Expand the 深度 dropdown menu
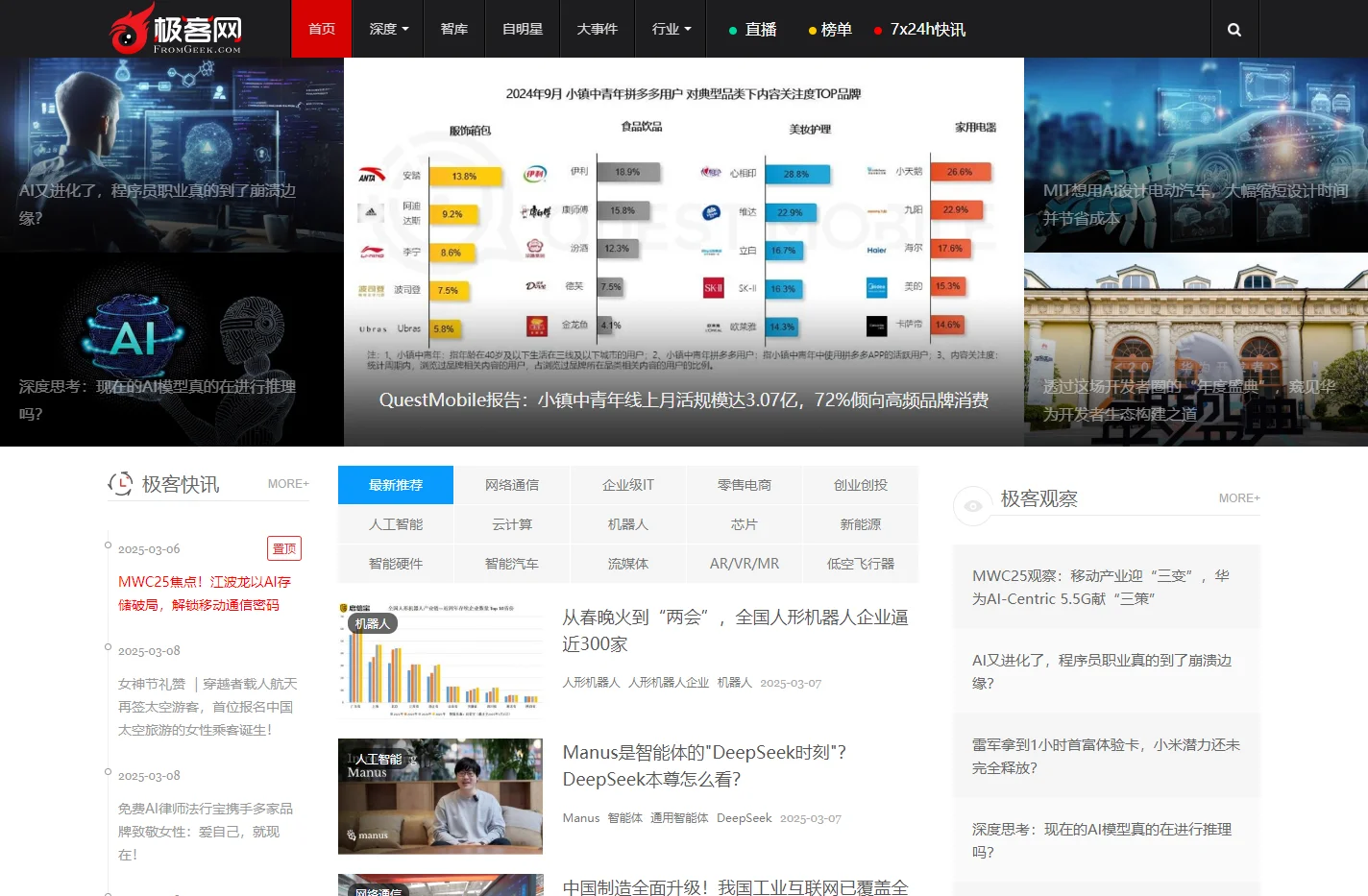Viewport: 1368px width, 896px height. tap(389, 29)
